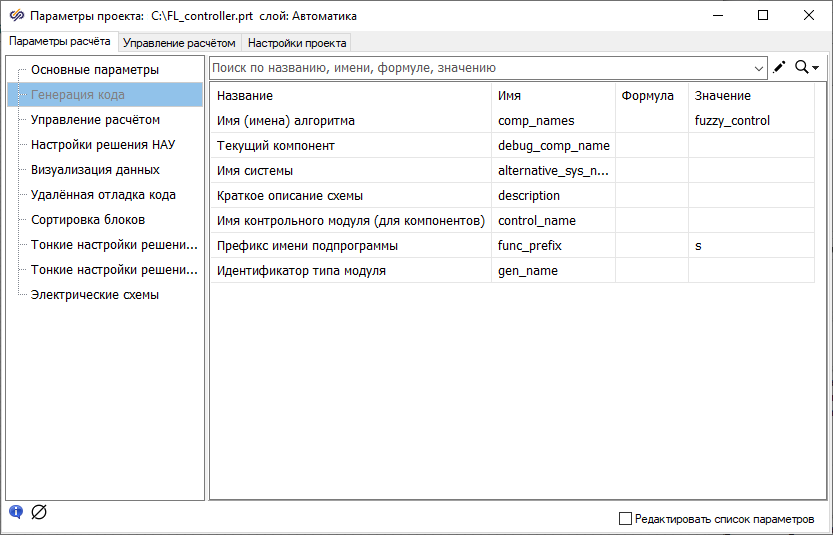This screenshot has width=833, height=535.
Task: Open 'Визуализация данных' section
Action: (x=95, y=170)
